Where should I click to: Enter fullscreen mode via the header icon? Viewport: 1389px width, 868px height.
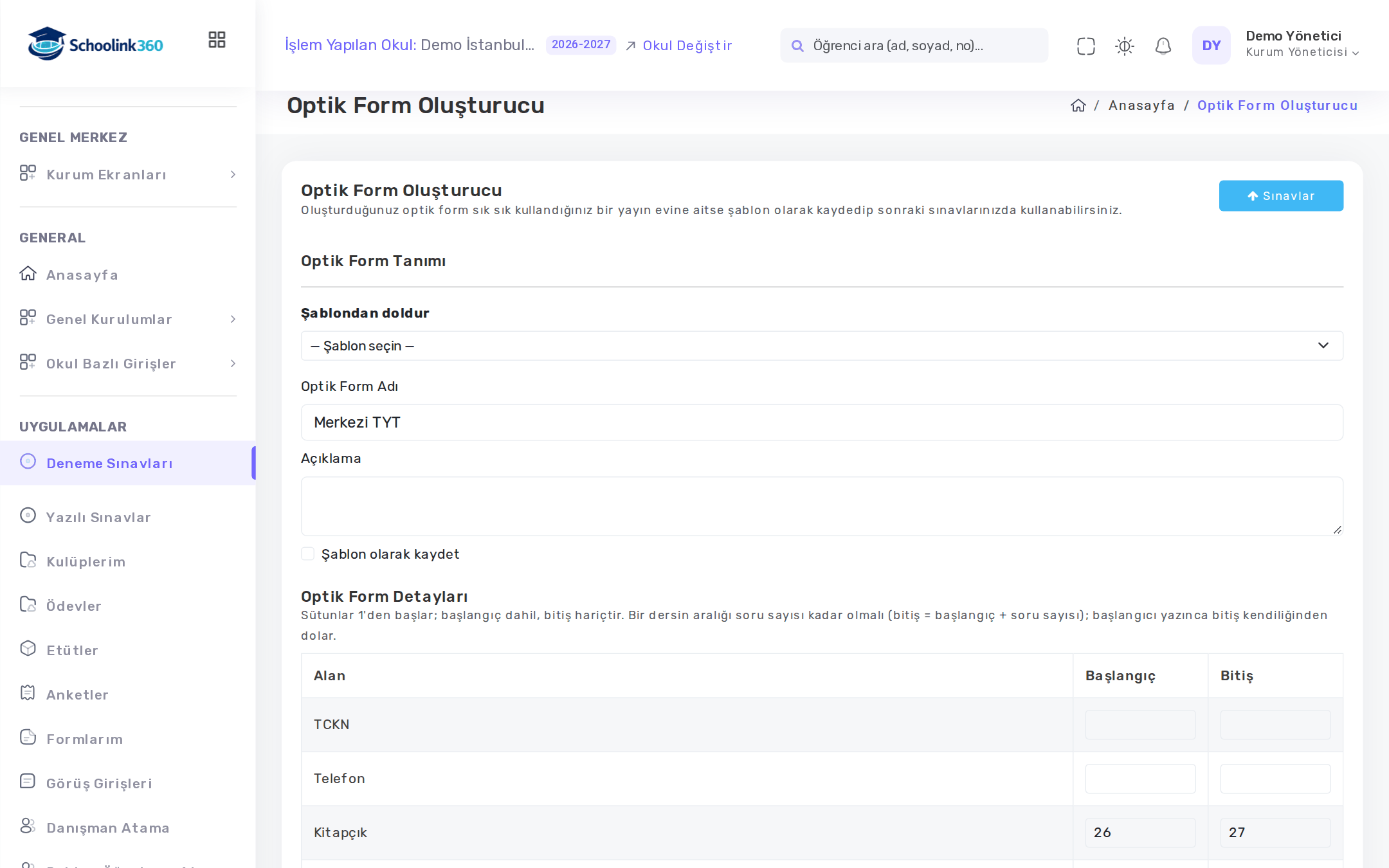(x=1086, y=46)
